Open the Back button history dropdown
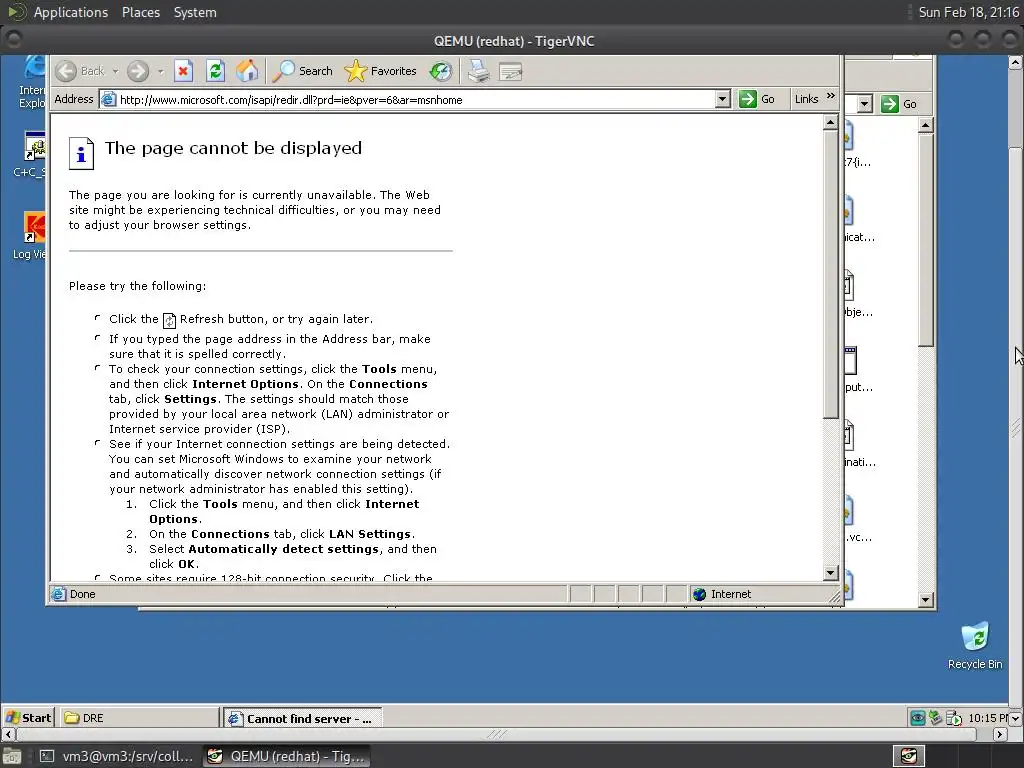Screen dimensions: 1024x768 [115, 71]
